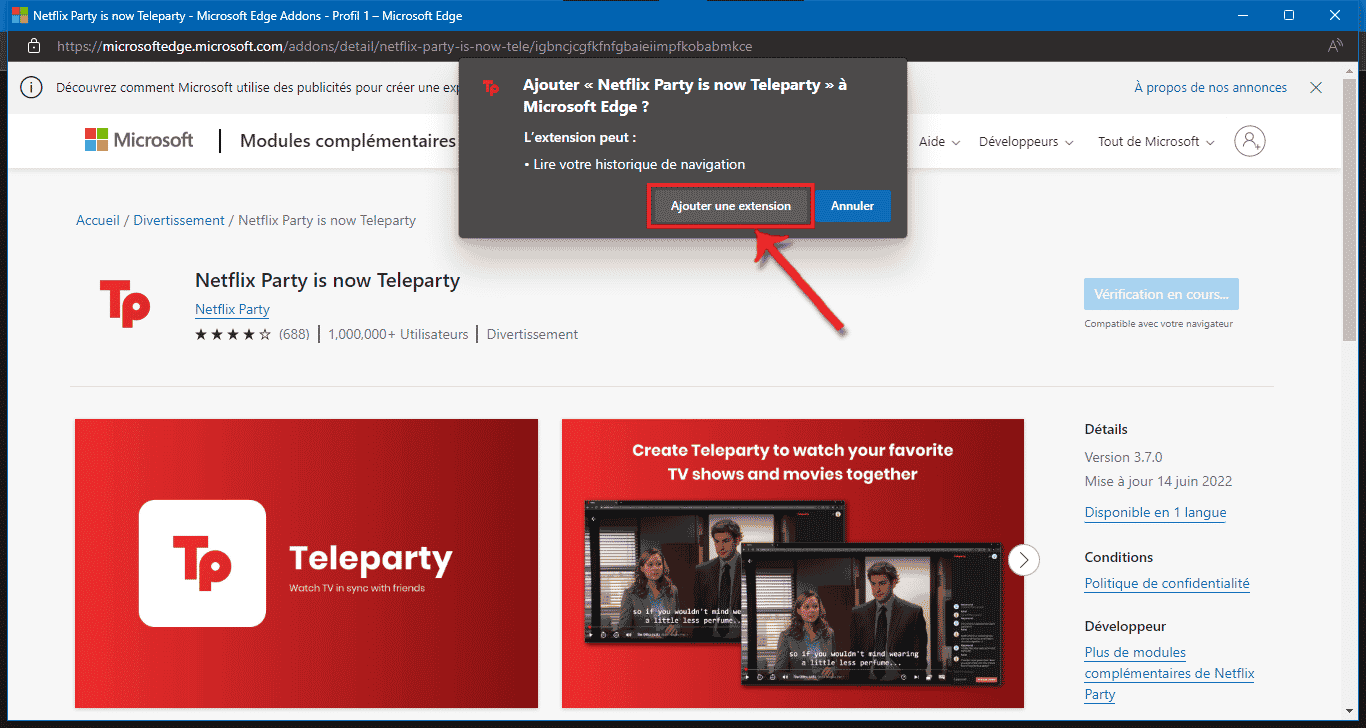Screen dimensions: 1366x728
Task: Click the Teleparty Tp extension logo
Action: 125,302
